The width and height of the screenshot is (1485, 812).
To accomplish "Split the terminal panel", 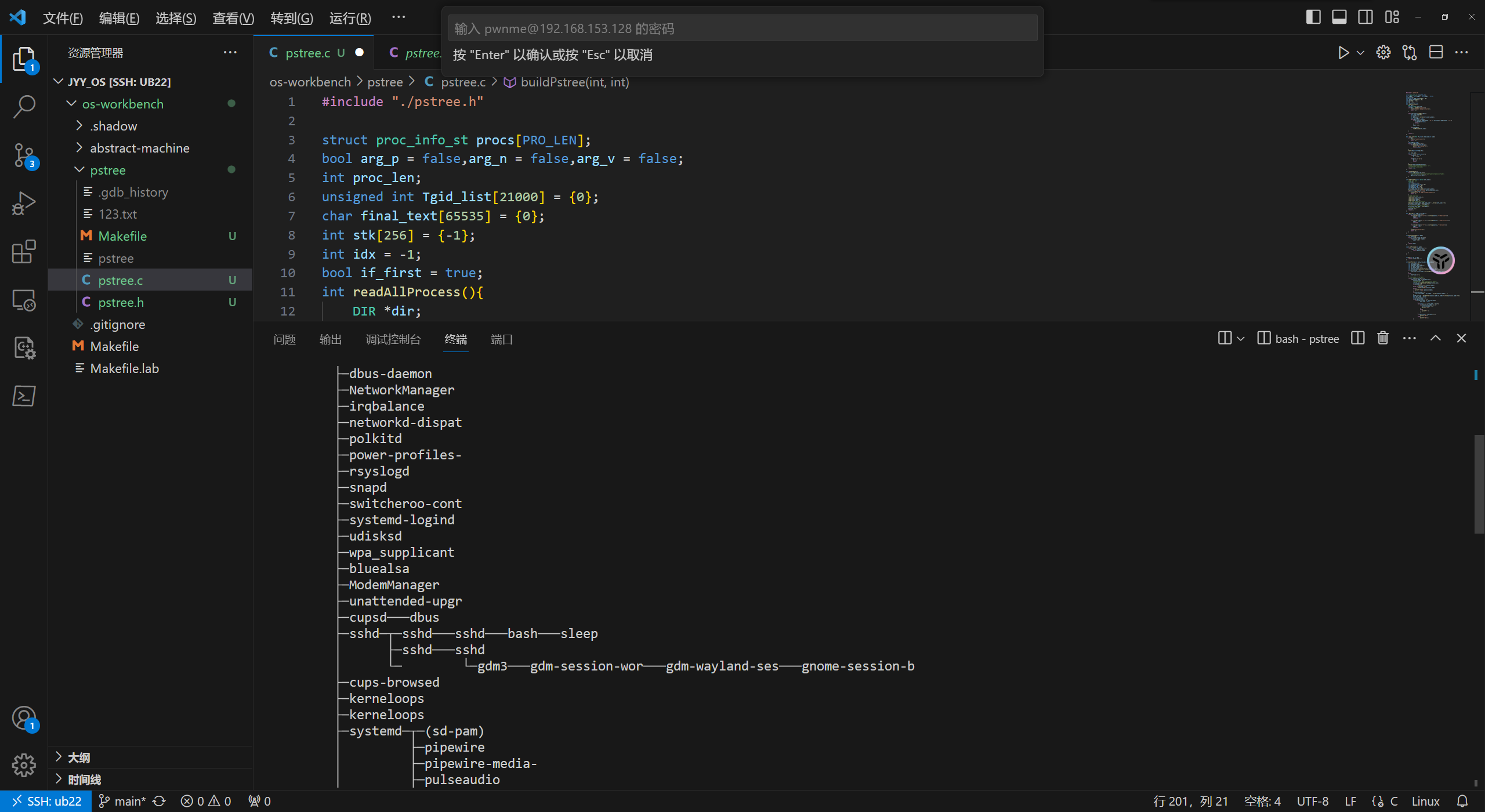I will (x=1358, y=338).
